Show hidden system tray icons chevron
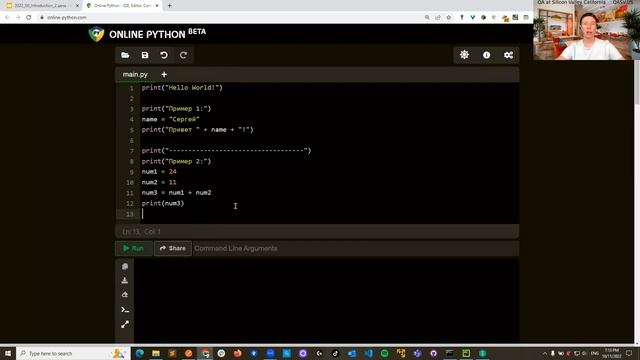The width and height of the screenshot is (640, 360). 544,353
